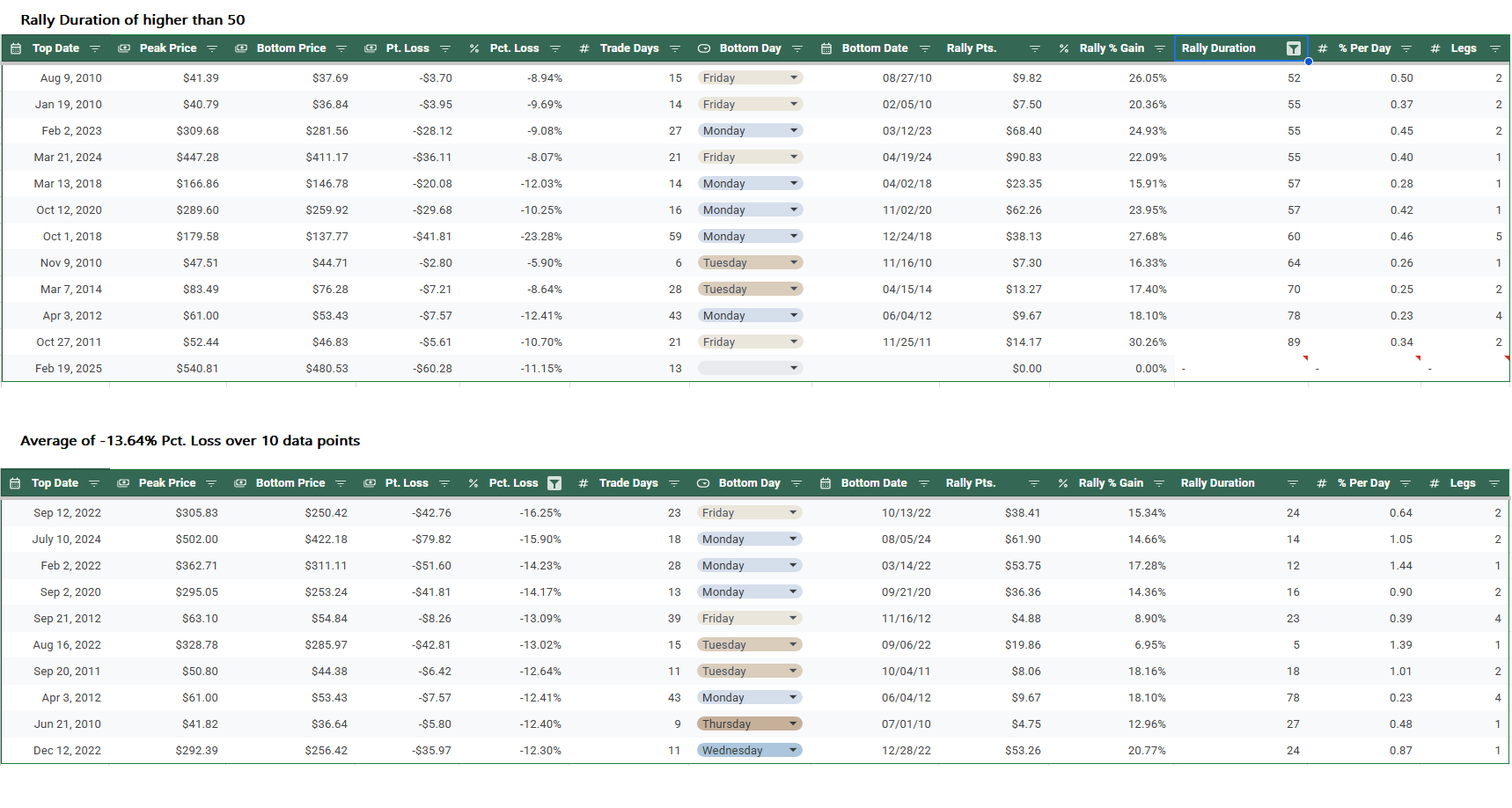Open Wednesday dropdown chip in Dec 12, 2022 row
Viewport: 1512px width, 808px height.
pyautogui.click(x=749, y=751)
